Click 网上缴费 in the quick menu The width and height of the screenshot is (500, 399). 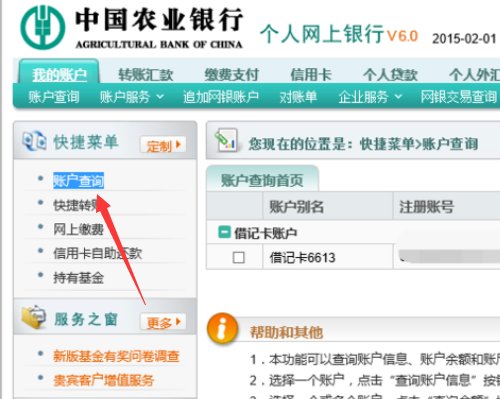(79, 229)
